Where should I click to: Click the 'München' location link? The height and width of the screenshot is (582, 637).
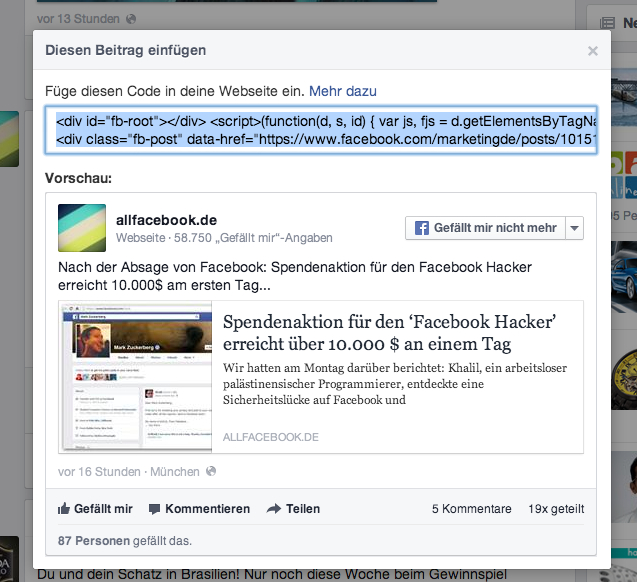(x=175, y=472)
